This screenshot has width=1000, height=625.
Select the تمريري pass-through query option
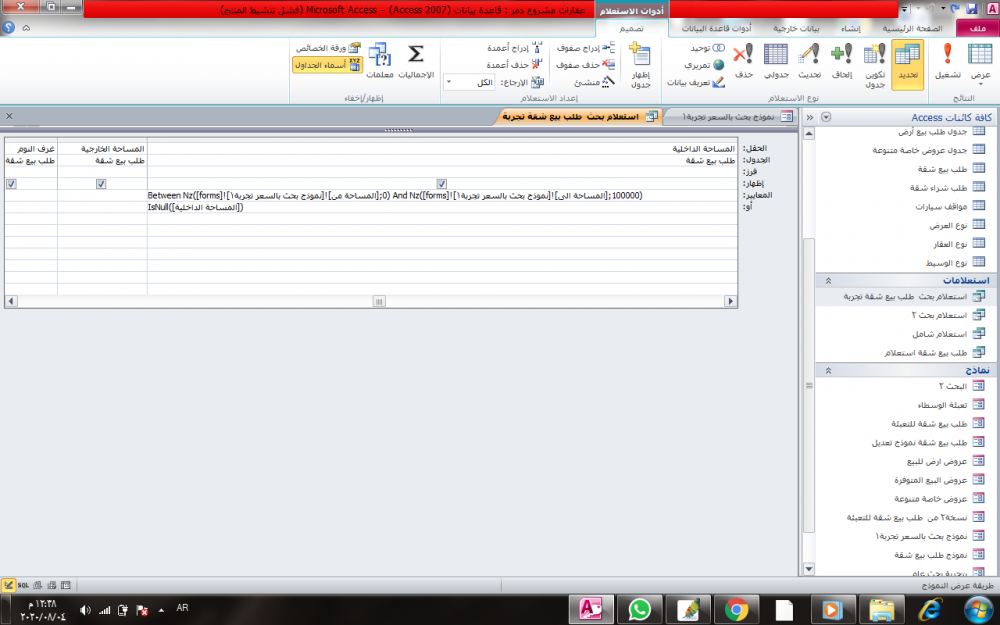(704, 65)
